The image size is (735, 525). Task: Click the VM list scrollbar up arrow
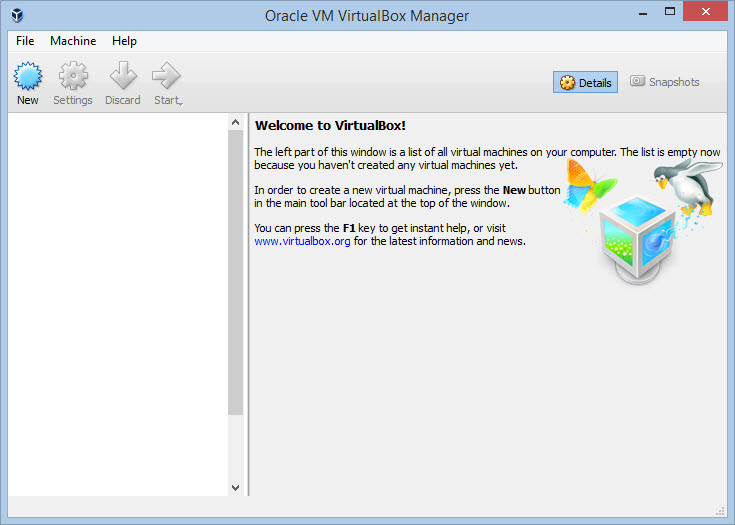235,122
